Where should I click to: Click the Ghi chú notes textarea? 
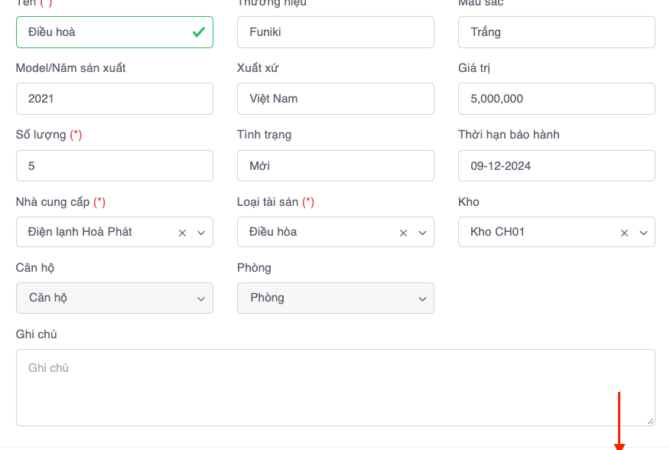pyautogui.click(x=335, y=387)
